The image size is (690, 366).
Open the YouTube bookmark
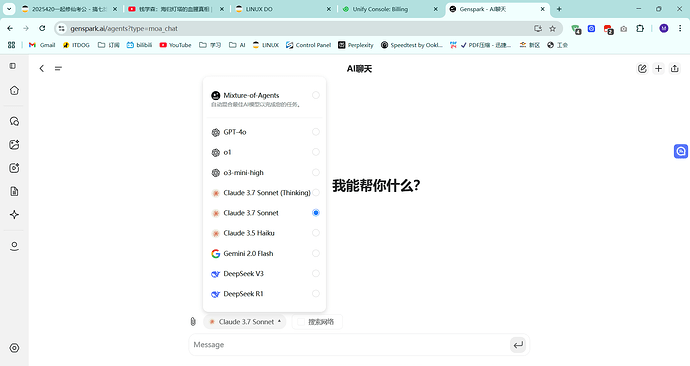click(175, 45)
